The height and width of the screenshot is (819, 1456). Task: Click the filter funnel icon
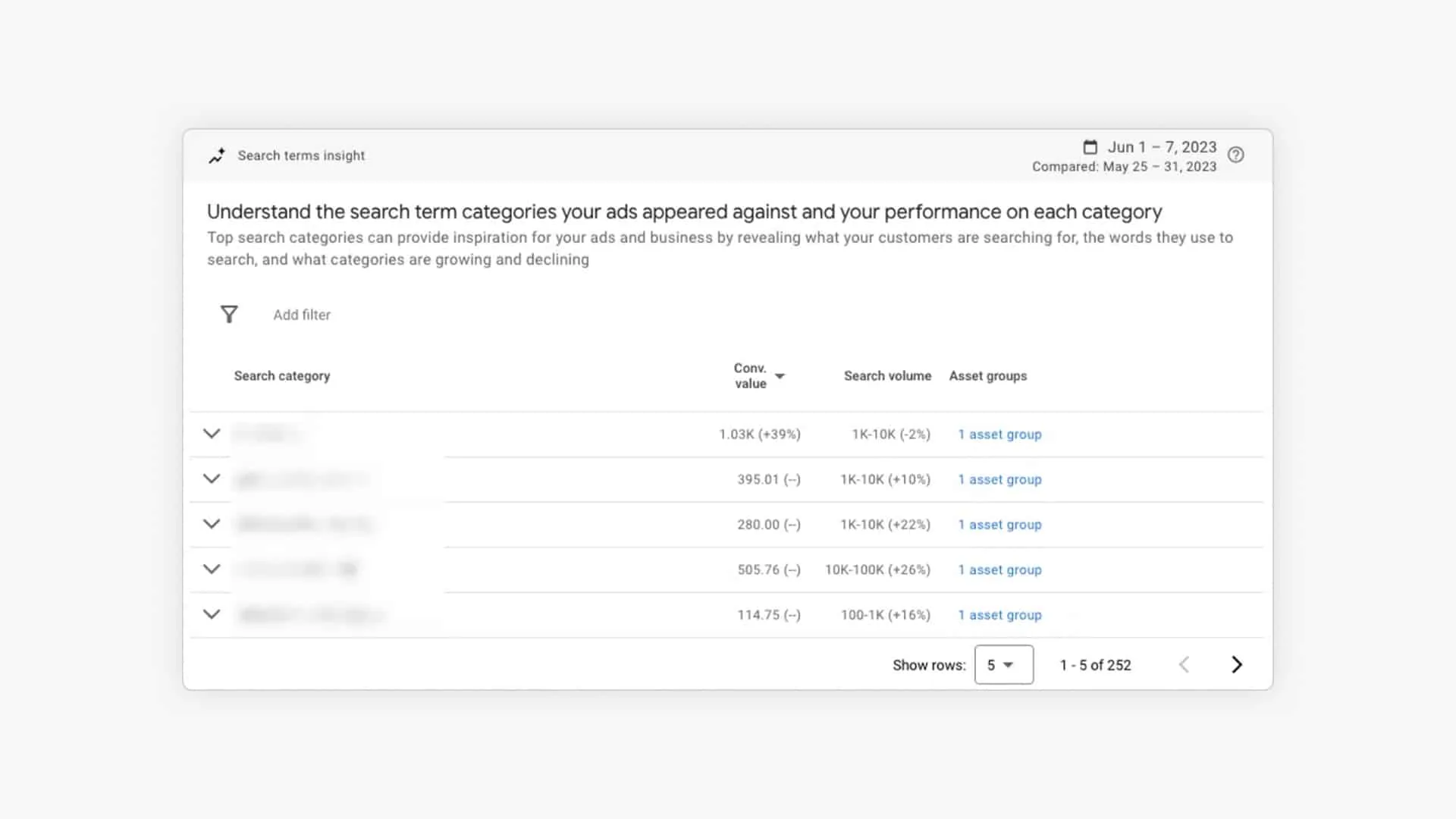click(229, 314)
